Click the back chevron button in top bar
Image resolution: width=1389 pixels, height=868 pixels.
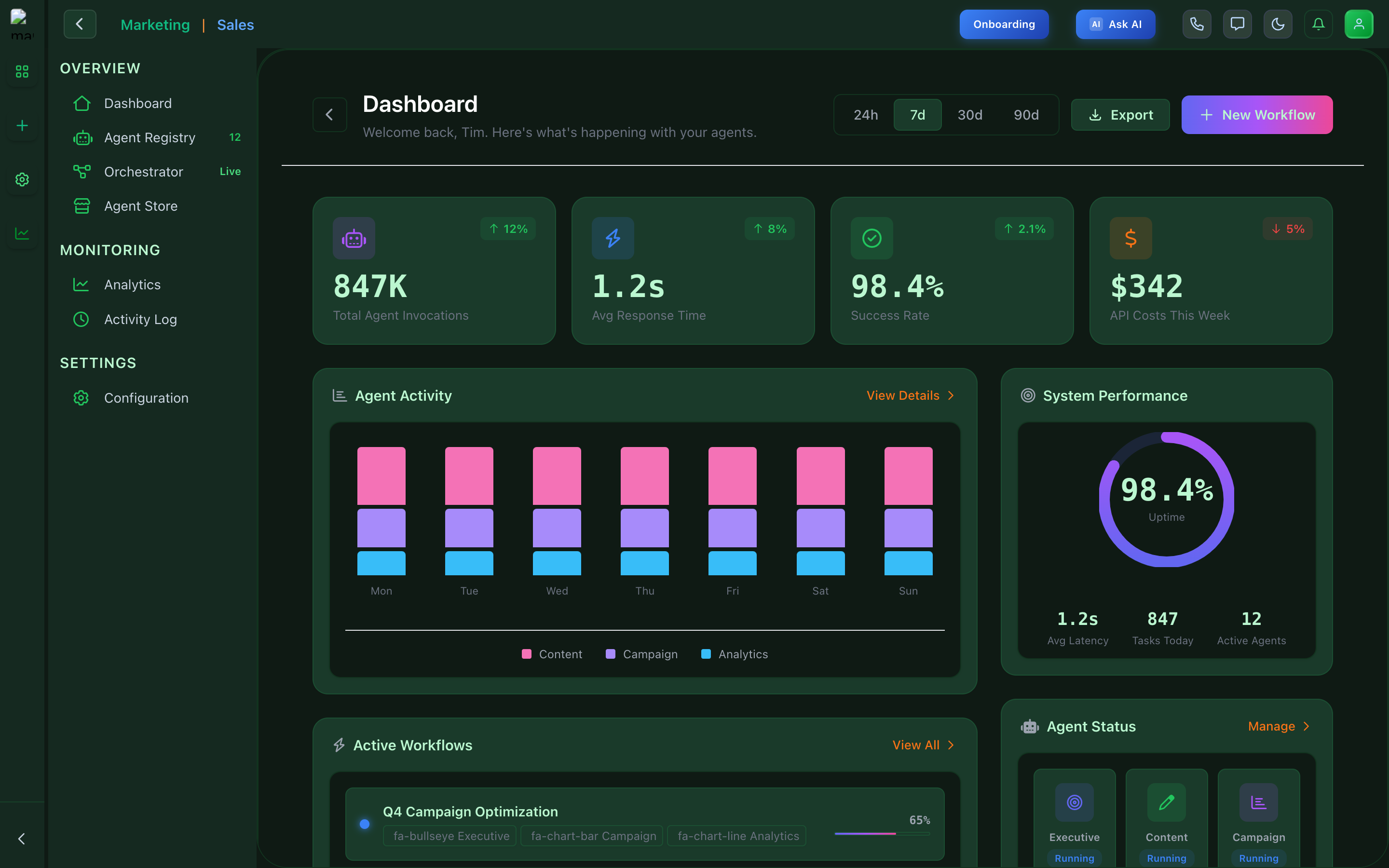point(80,24)
